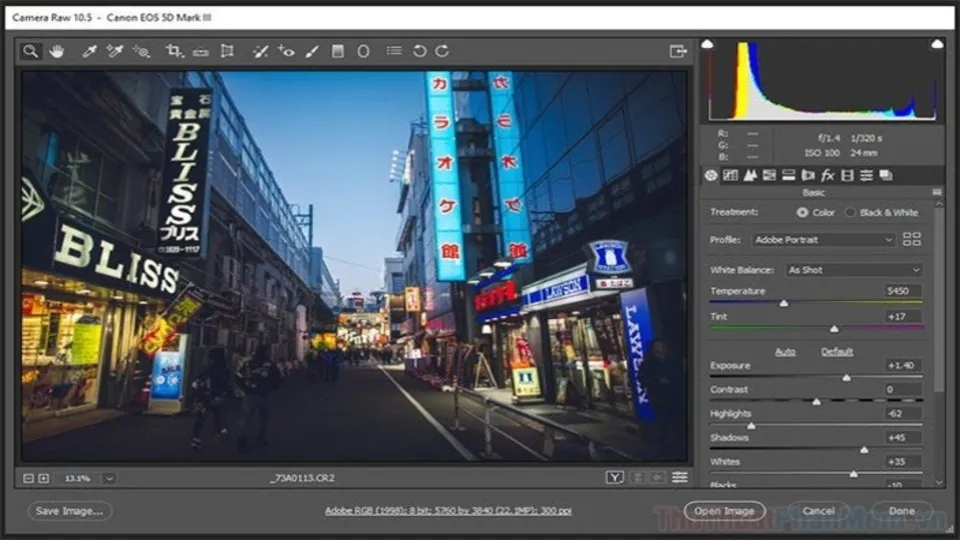The height and width of the screenshot is (540, 960).
Task: Click the Highlights value field -62
Action: click(x=903, y=414)
